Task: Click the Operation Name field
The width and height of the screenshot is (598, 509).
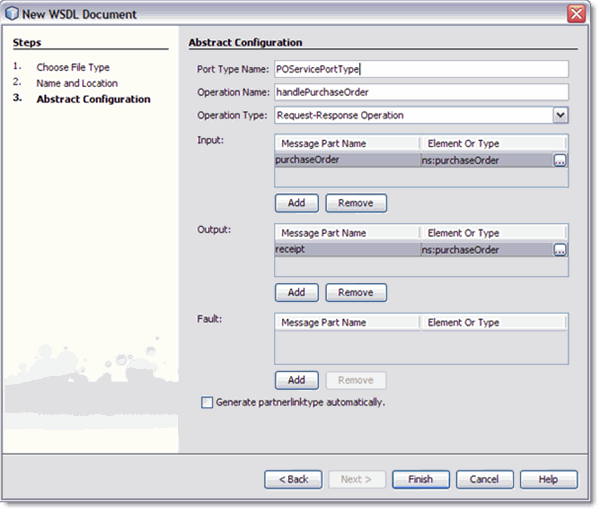Action: (421, 92)
